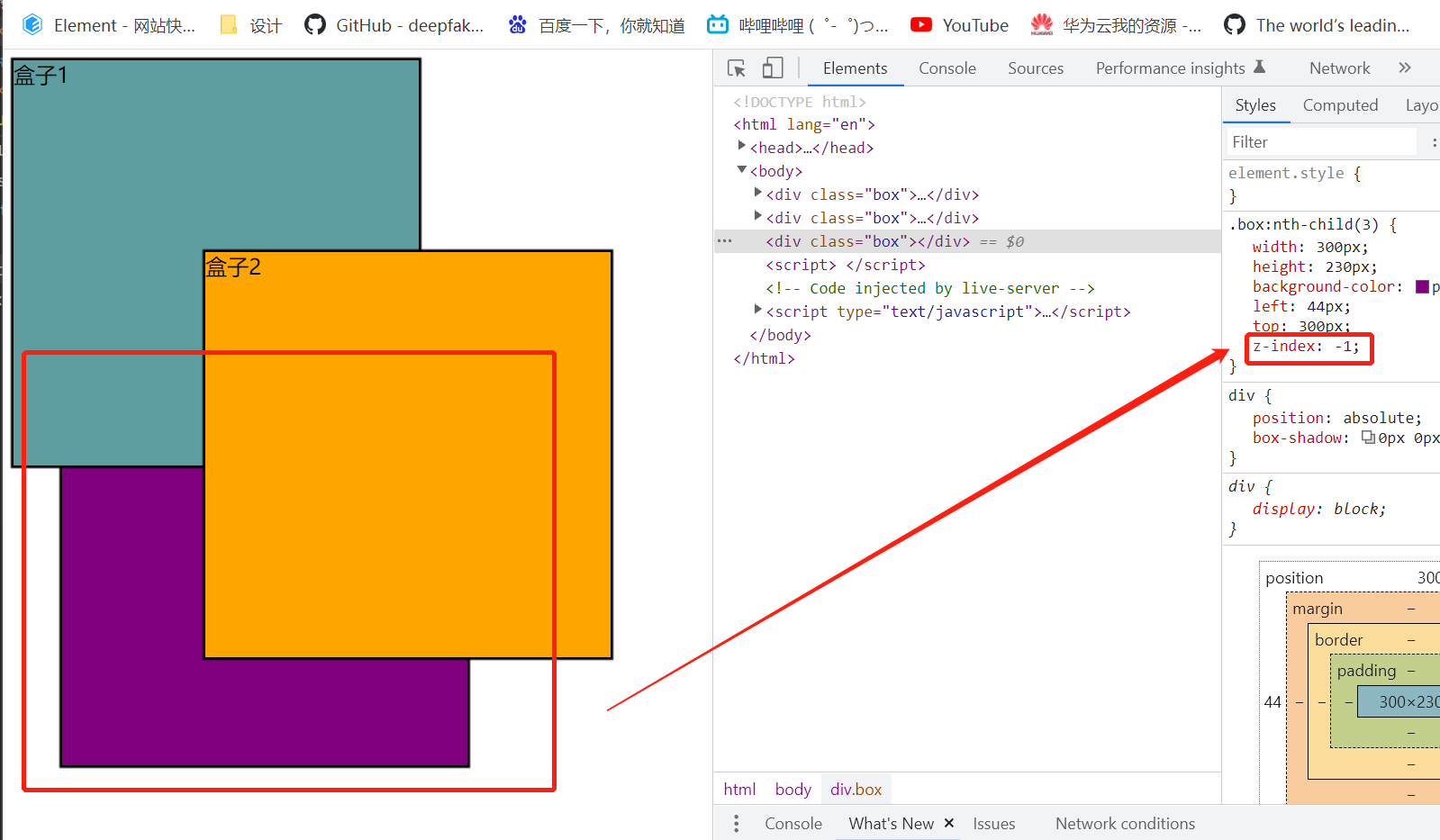Click the row actions ellipsis beside selected div

[725, 241]
